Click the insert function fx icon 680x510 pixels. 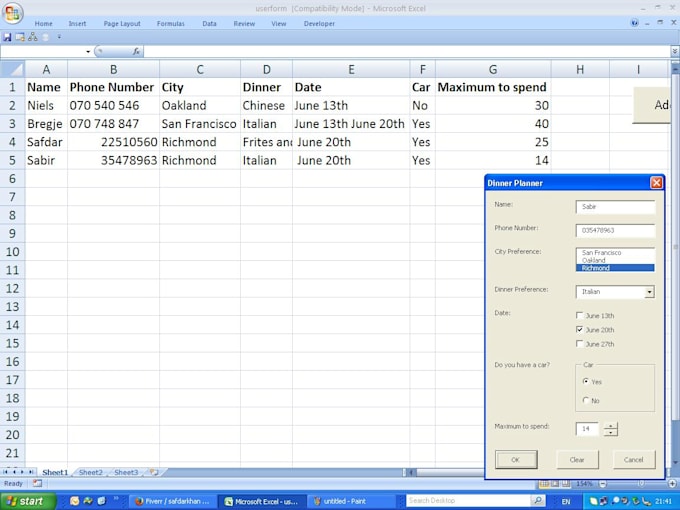click(x=136, y=51)
